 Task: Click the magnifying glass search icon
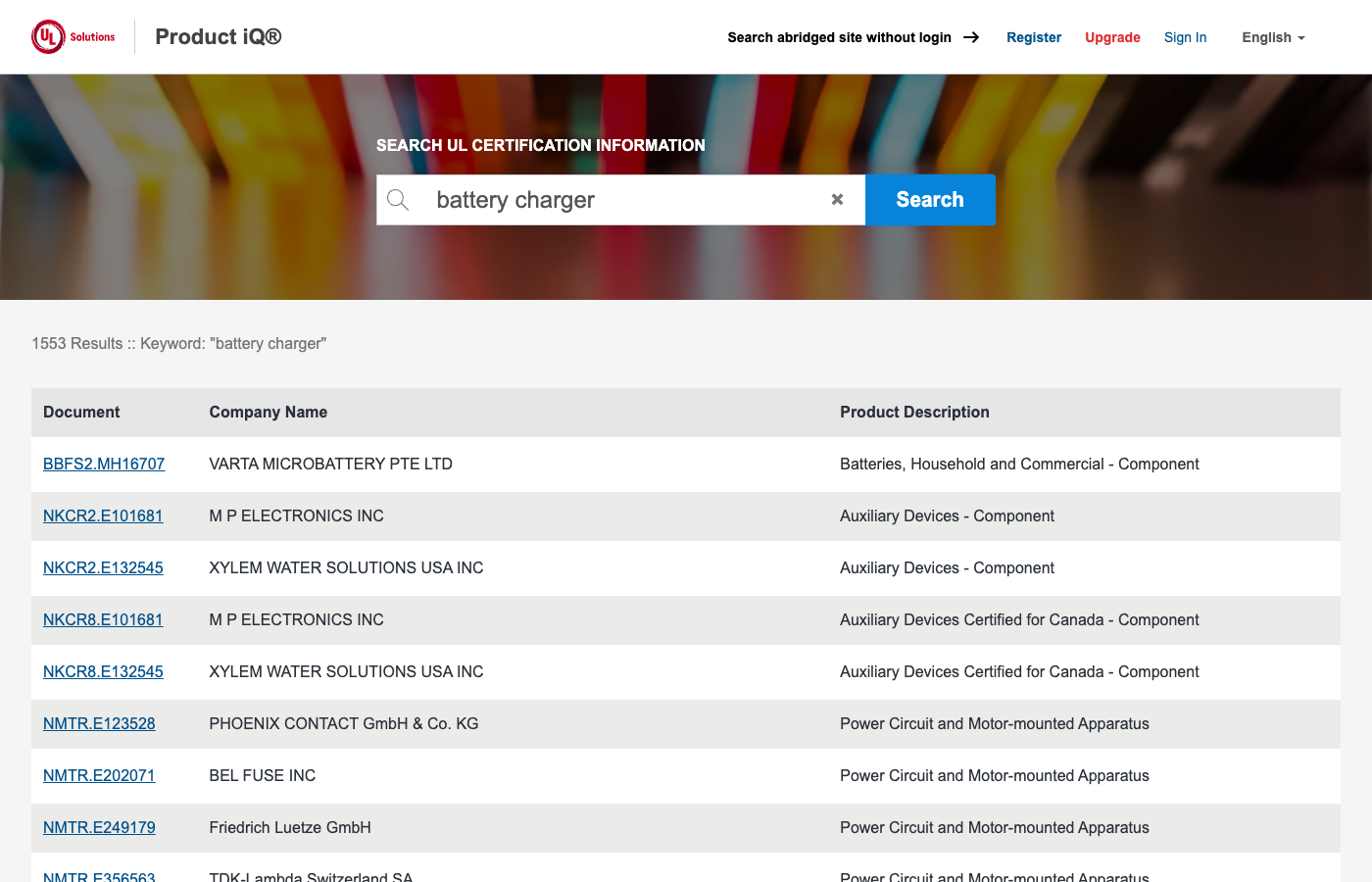point(398,199)
